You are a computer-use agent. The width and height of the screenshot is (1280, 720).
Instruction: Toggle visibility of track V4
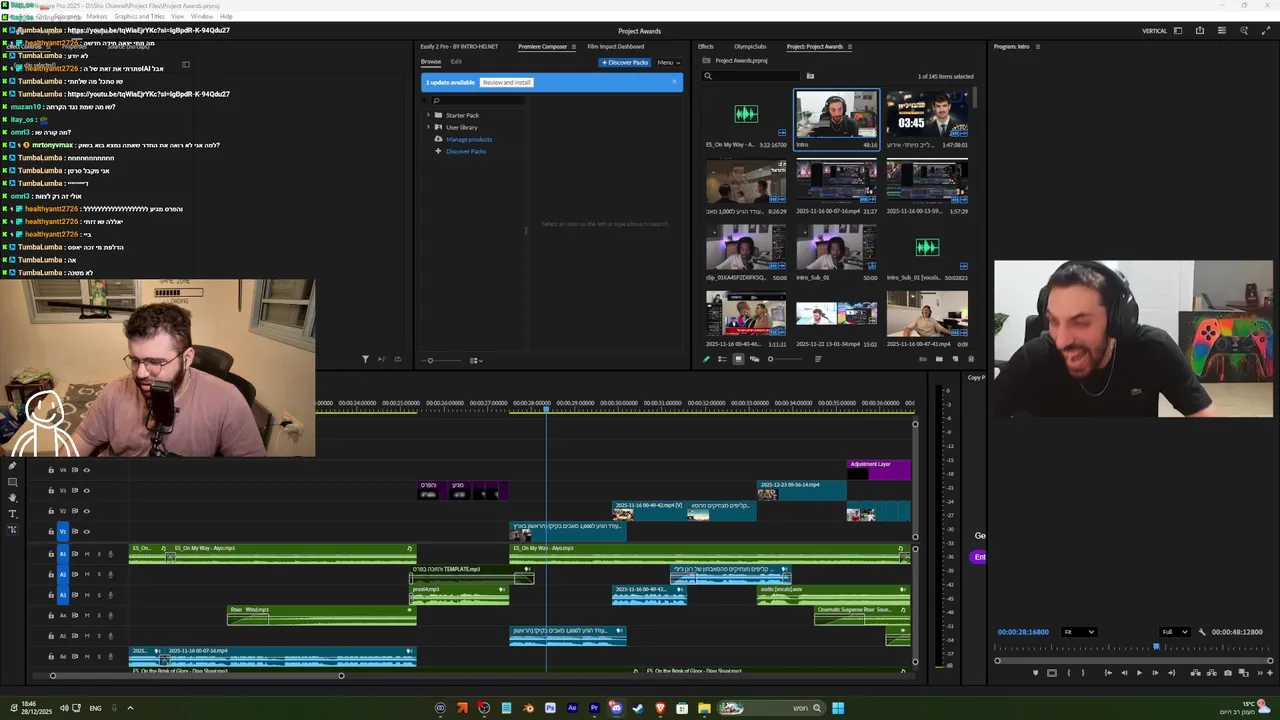(x=87, y=470)
